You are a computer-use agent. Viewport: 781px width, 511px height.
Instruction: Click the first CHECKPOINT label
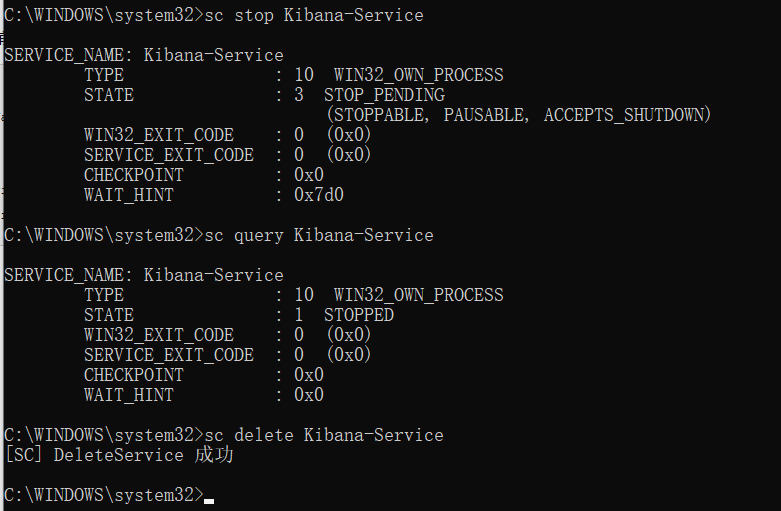(x=134, y=175)
